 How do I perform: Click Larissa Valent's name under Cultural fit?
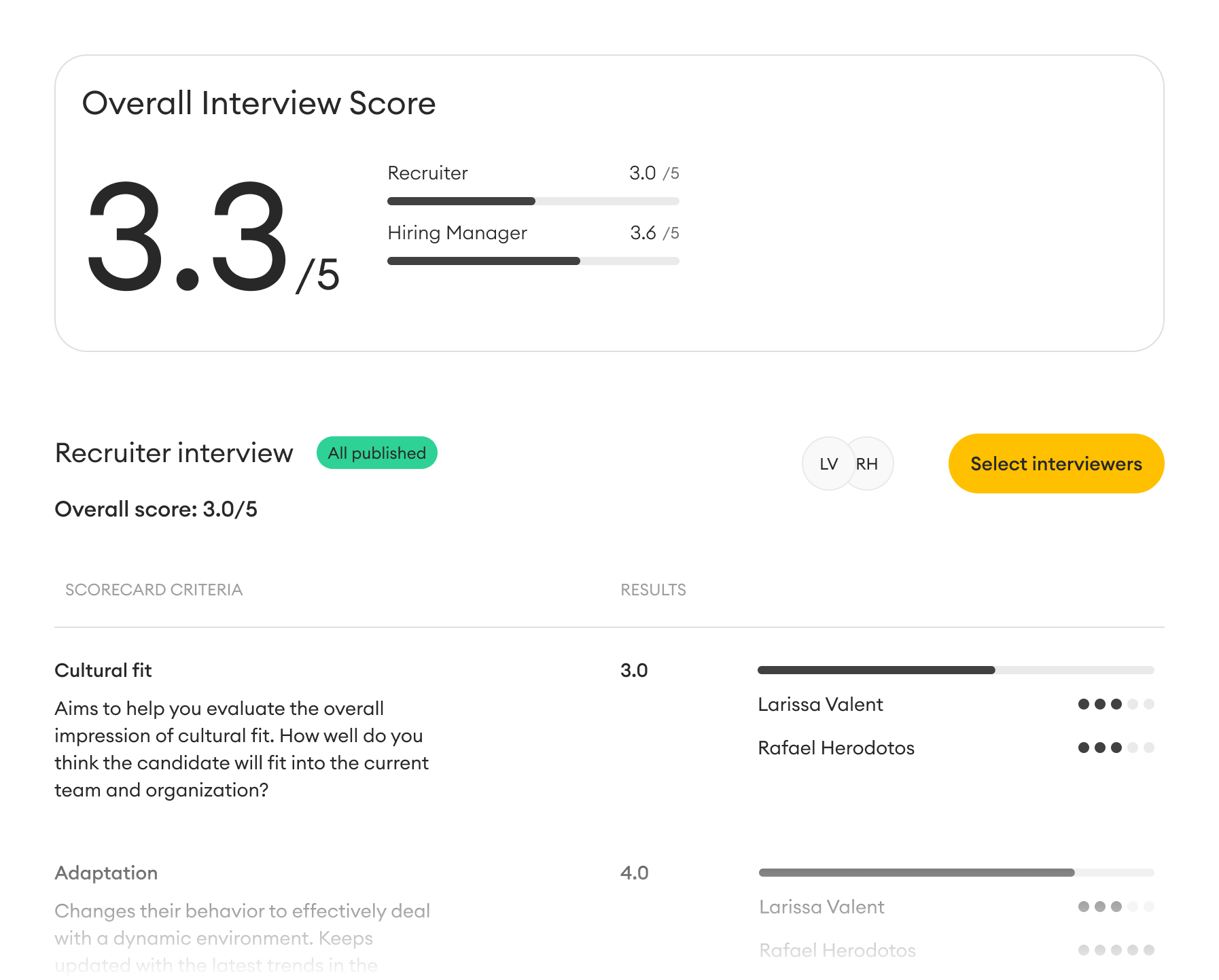[820, 705]
